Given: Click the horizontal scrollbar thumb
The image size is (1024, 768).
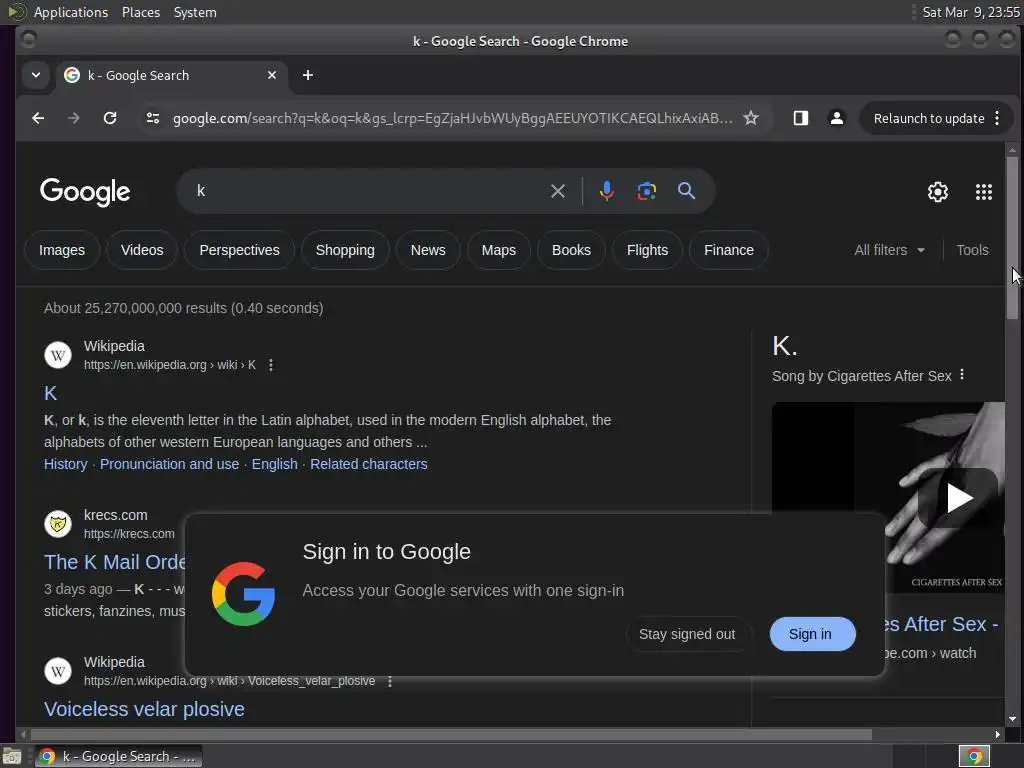Looking at the screenshot, I should coord(451,735).
